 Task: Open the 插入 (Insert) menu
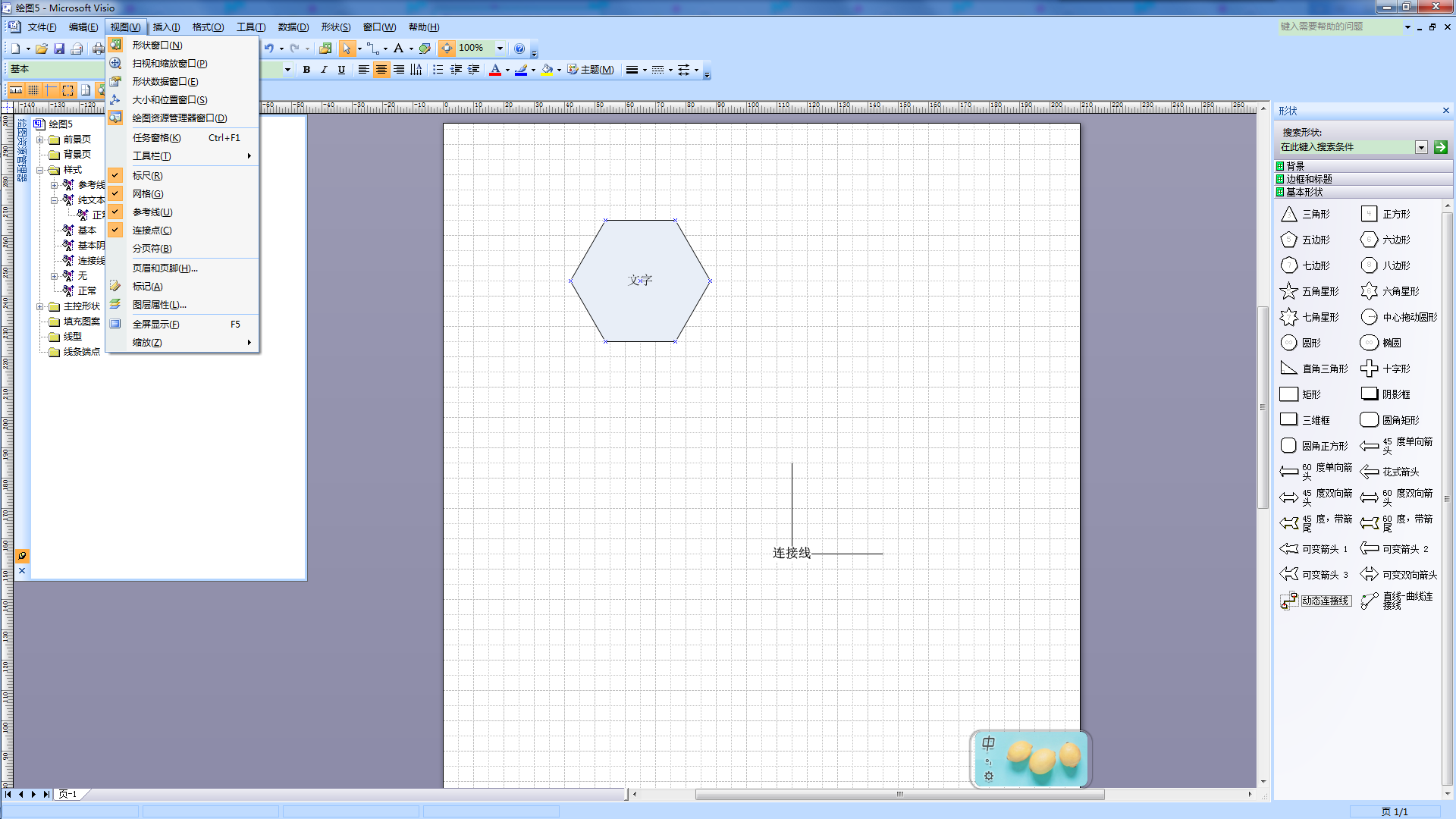(166, 27)
